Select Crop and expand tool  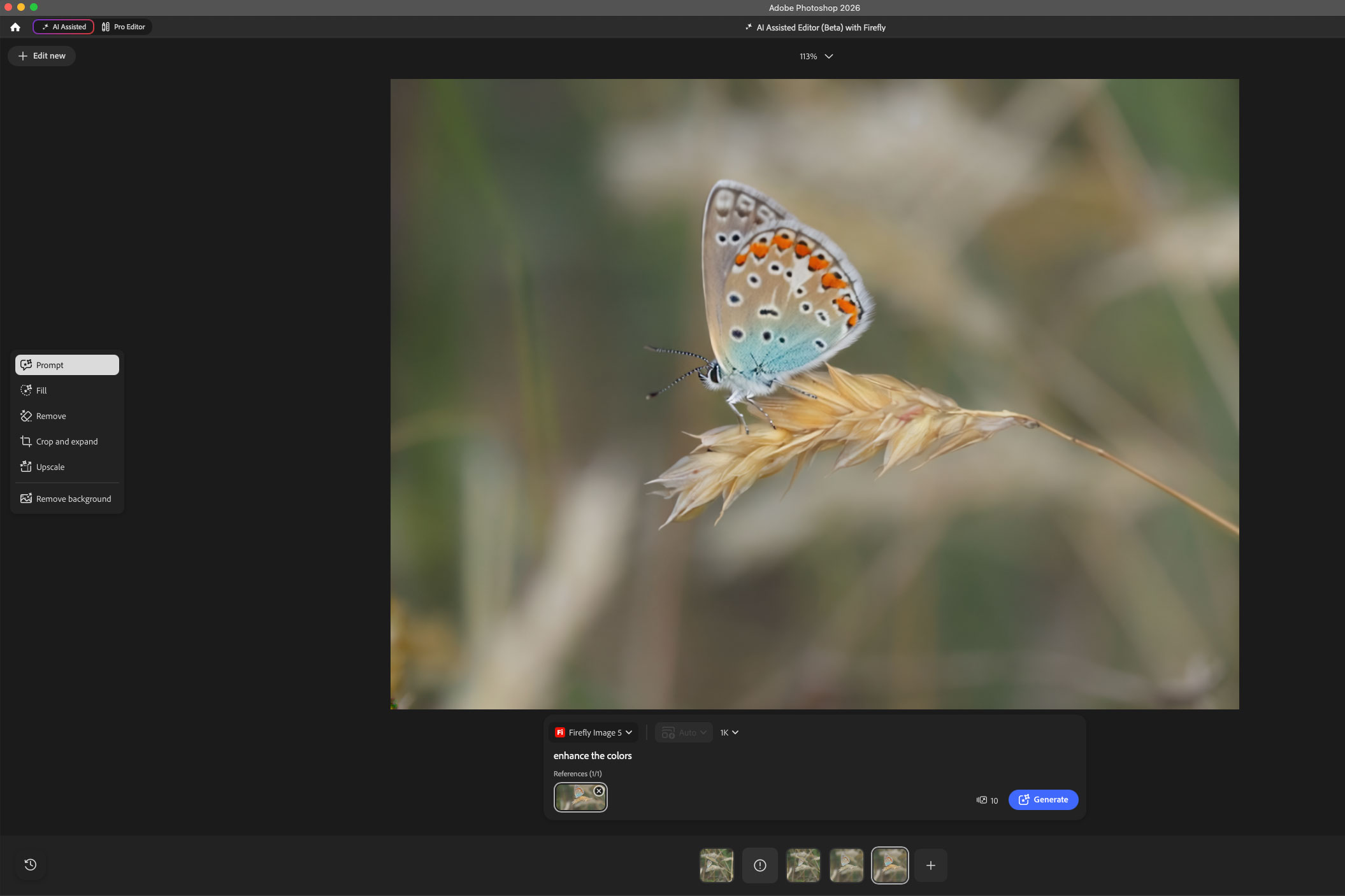pos(67,441)
